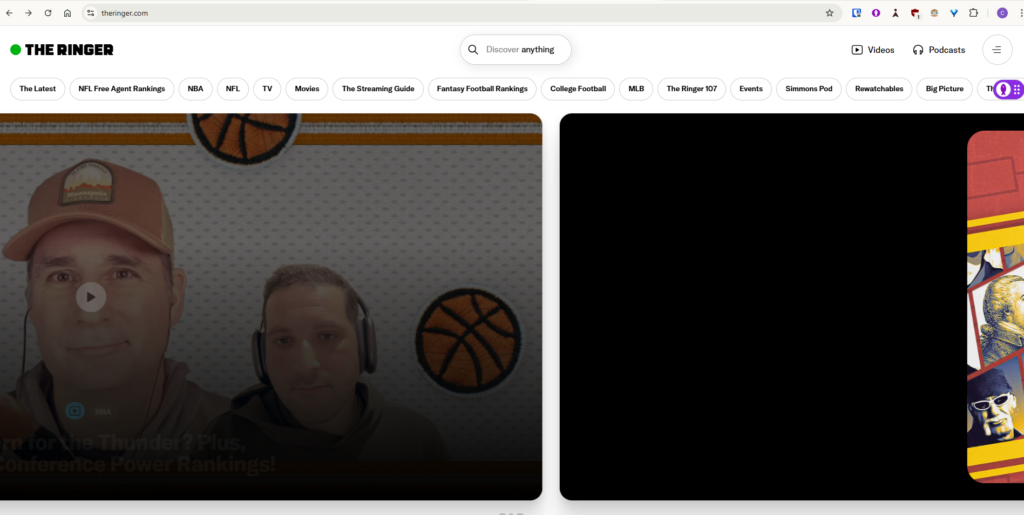This screenshot has height=515, width=1024.
Task: Reload the current page
Action: (48, 13)
